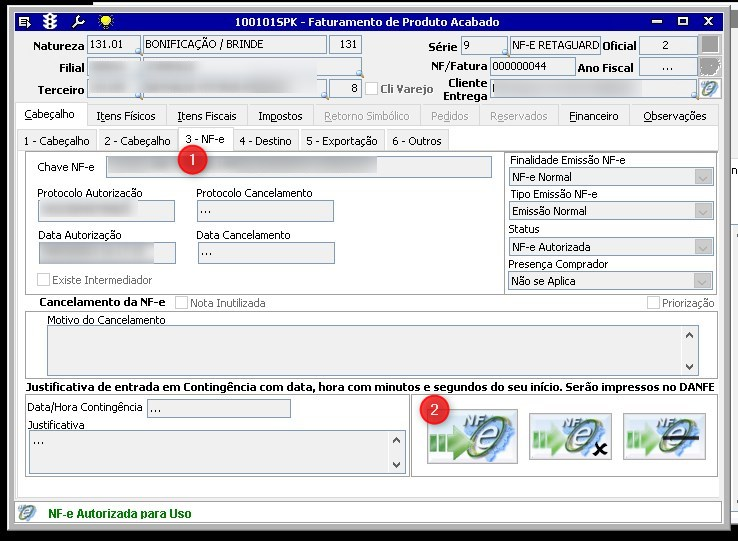Click the NF-e cancel icon with X
This screenshot has height=541, width=738.
(x=570, y=436)
